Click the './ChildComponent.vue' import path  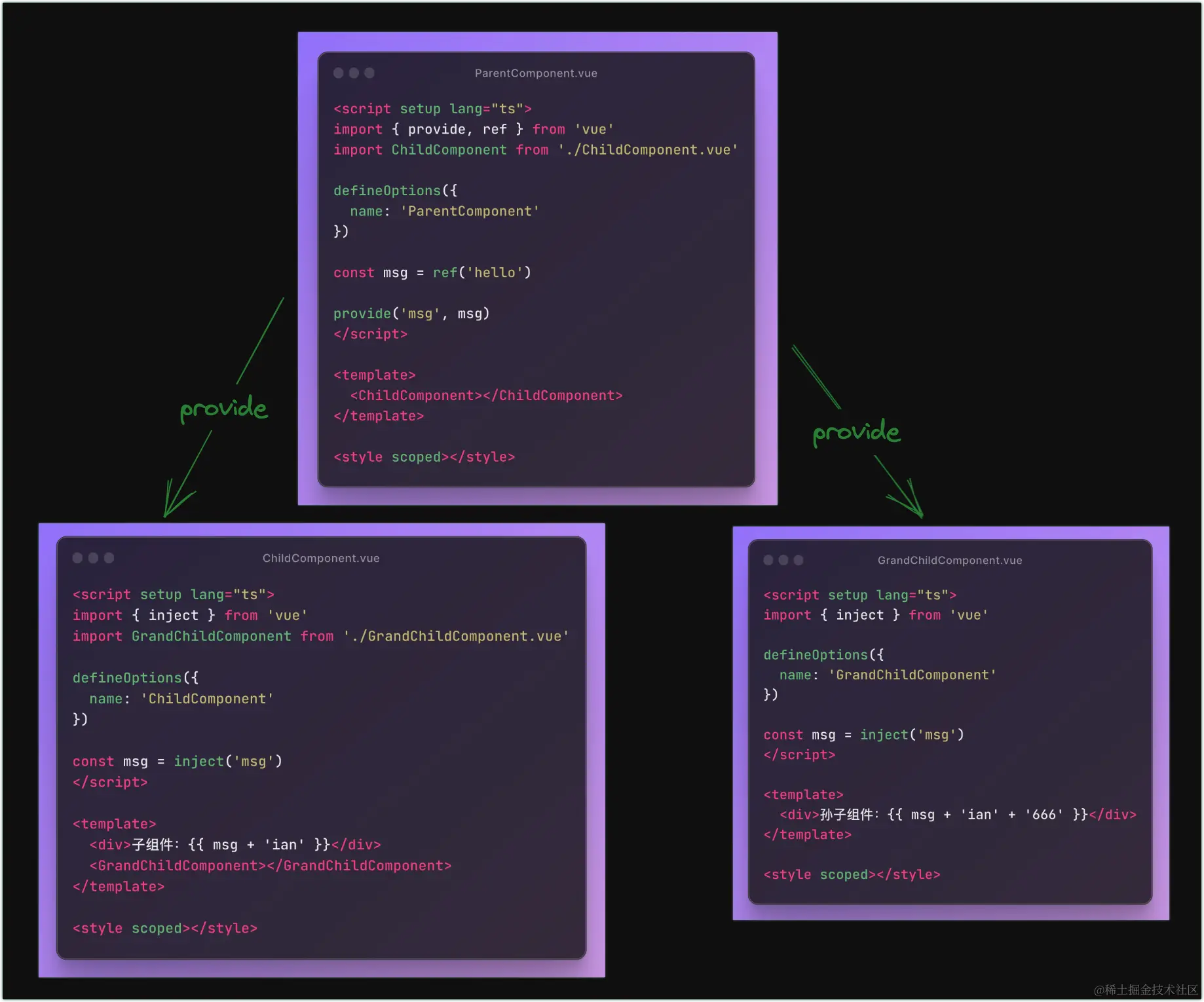tap(648, 150)
